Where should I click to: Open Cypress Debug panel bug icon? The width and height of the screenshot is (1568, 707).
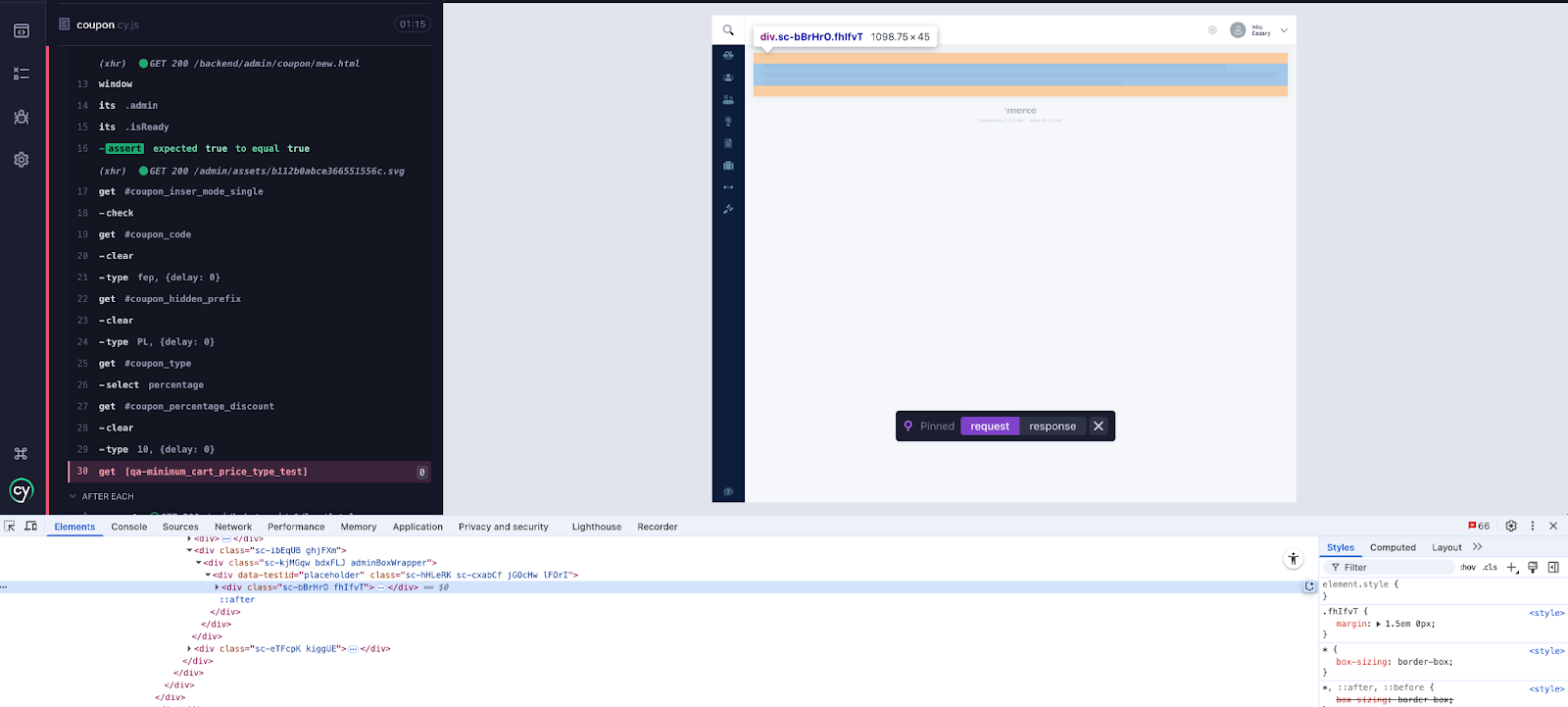[22, 117]
